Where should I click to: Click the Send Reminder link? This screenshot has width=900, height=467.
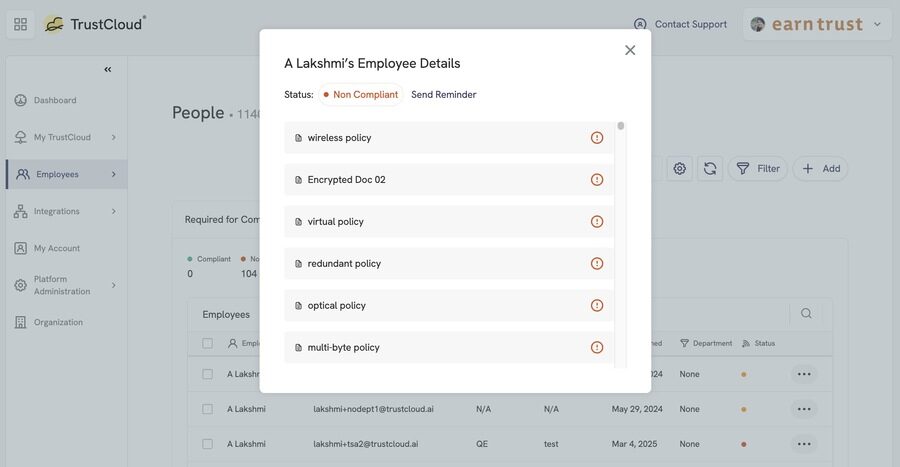444,95
